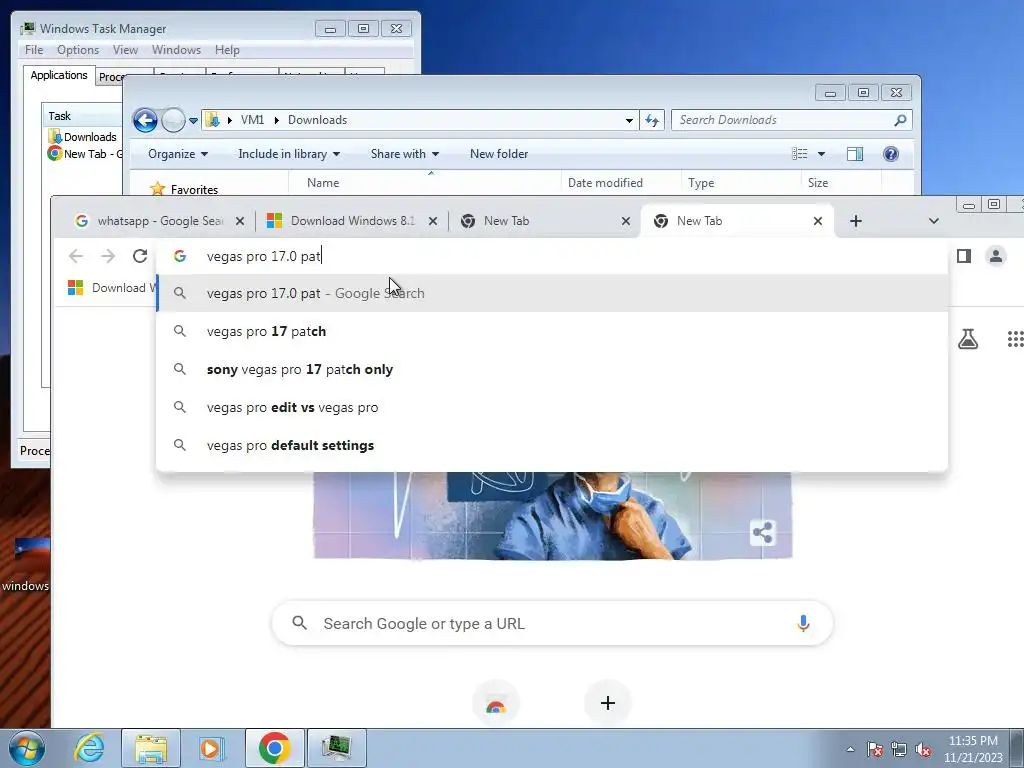Sort by Date modified column
Image resolution: width=1024 pixels, height=768 pixels.
click(x=620, y=183)
